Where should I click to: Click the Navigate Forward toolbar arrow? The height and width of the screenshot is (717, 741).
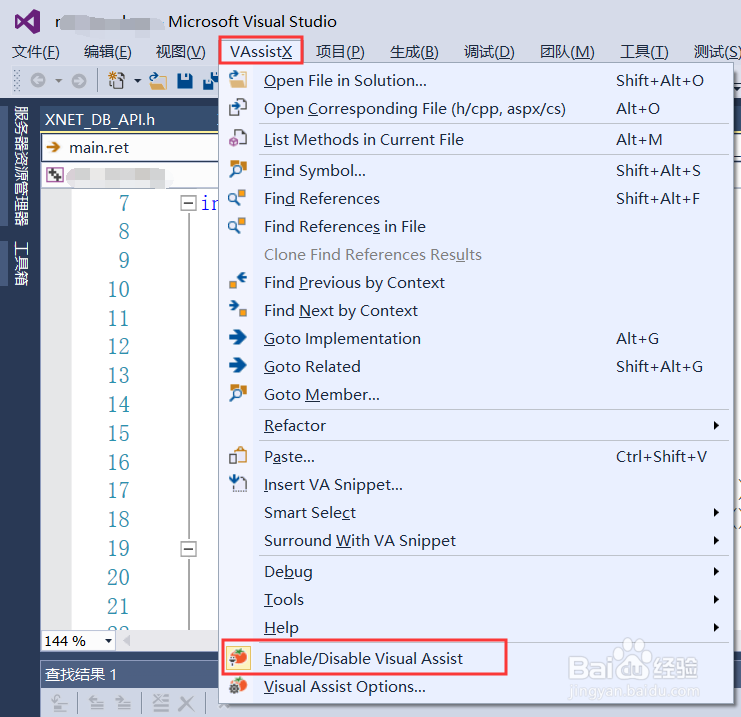tap(79, 81)
